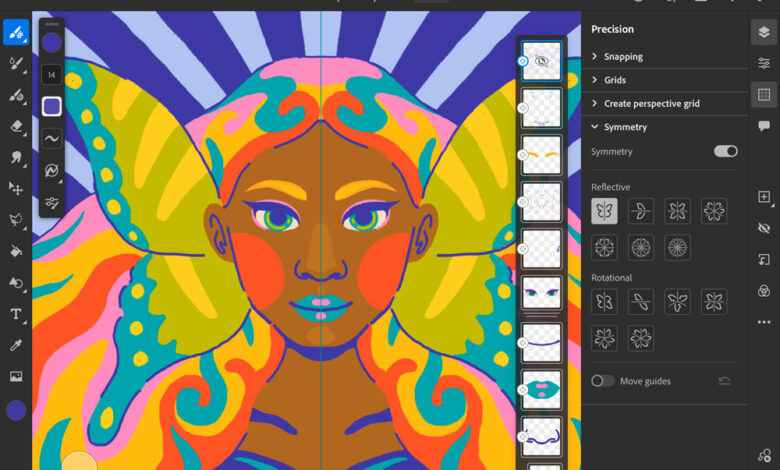Select the Eyedropper tool
Viewport: 780px width, 470px height.
click(x=16, y=345)
